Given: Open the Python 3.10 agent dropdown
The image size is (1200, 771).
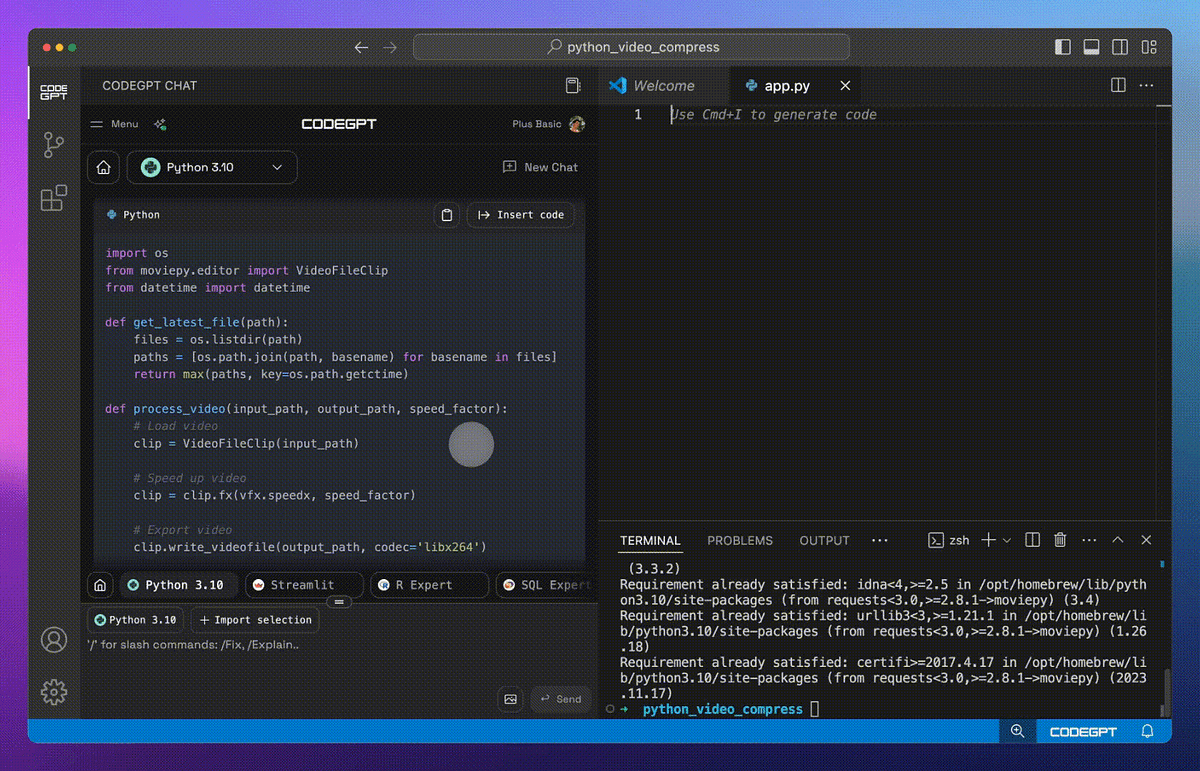Looking at the screenshot, I should [212, 167].
